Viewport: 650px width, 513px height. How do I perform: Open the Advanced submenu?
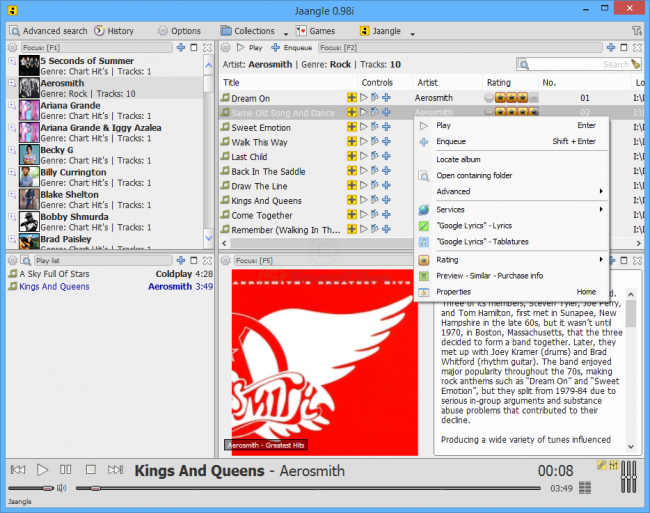512,191
